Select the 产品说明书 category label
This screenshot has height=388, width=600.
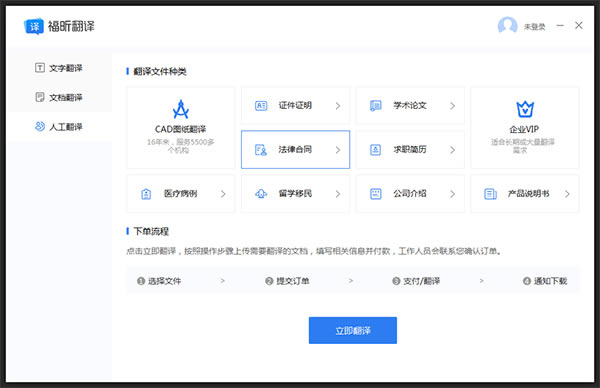click(528, 194)
